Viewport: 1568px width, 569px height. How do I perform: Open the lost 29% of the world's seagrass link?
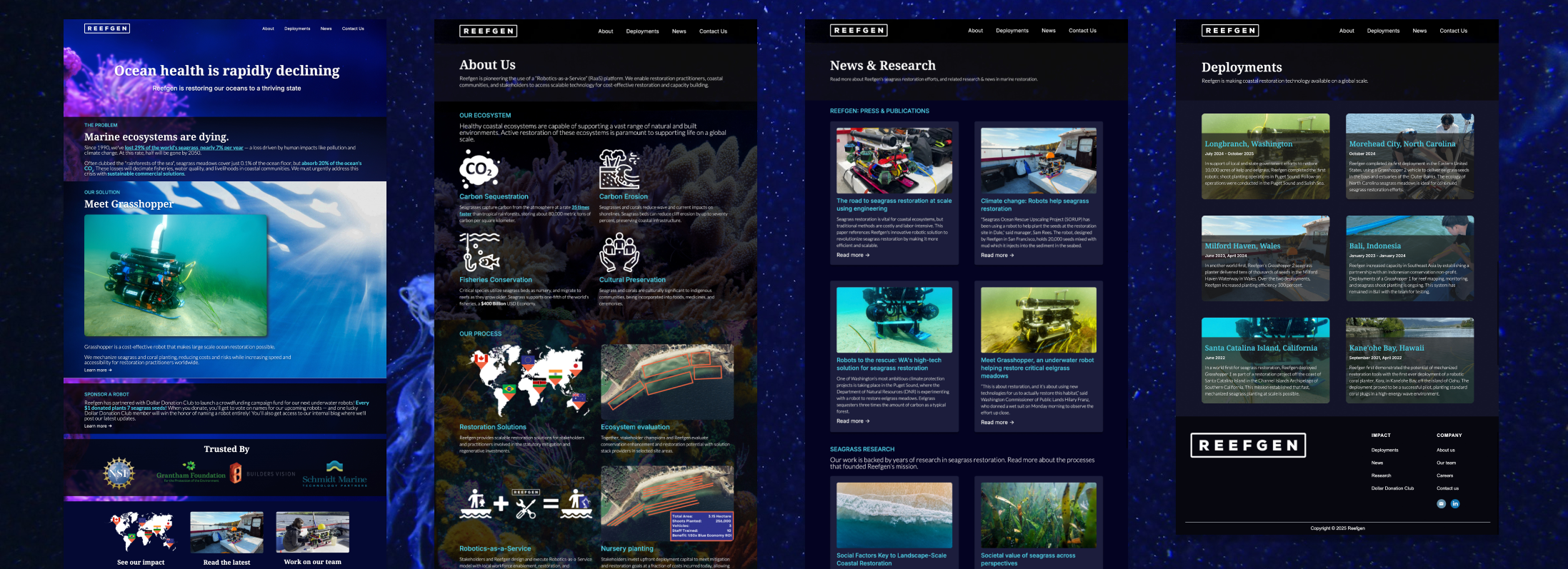tap(184, 148)
